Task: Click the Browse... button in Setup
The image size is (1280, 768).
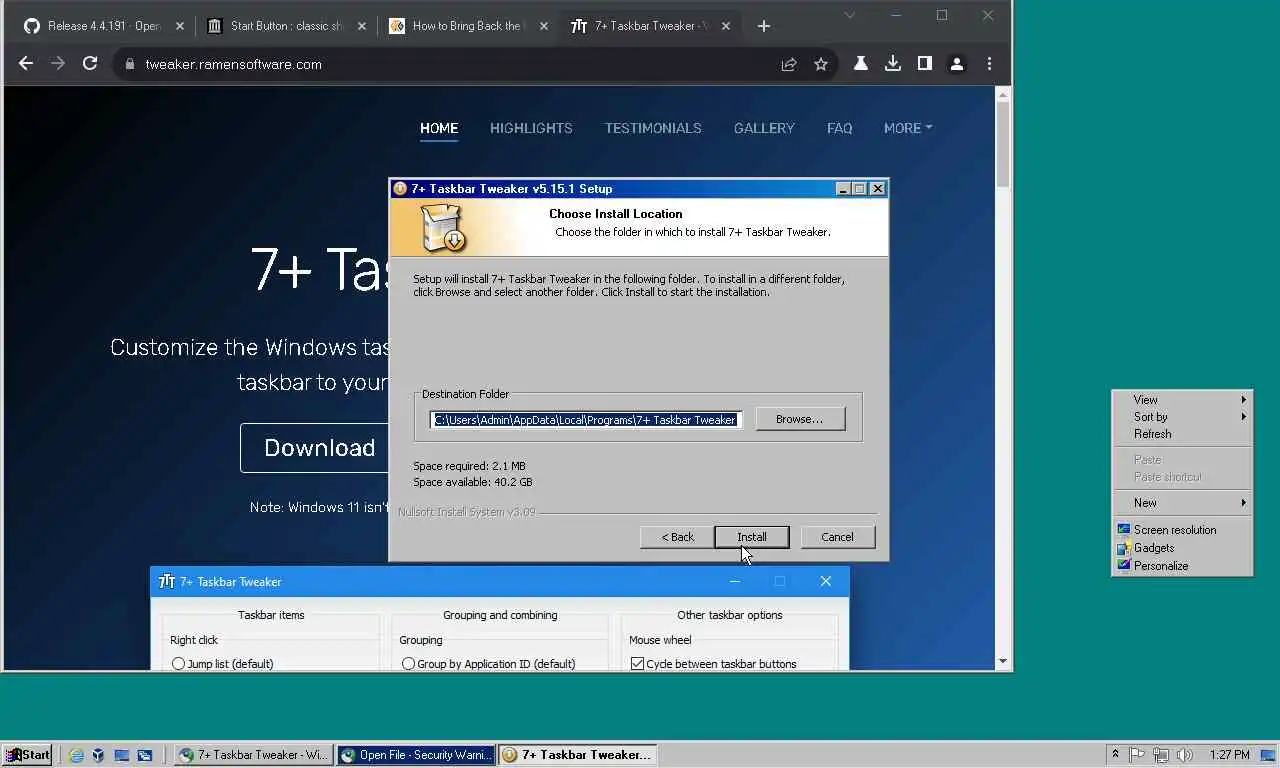Action: [800, 419]
